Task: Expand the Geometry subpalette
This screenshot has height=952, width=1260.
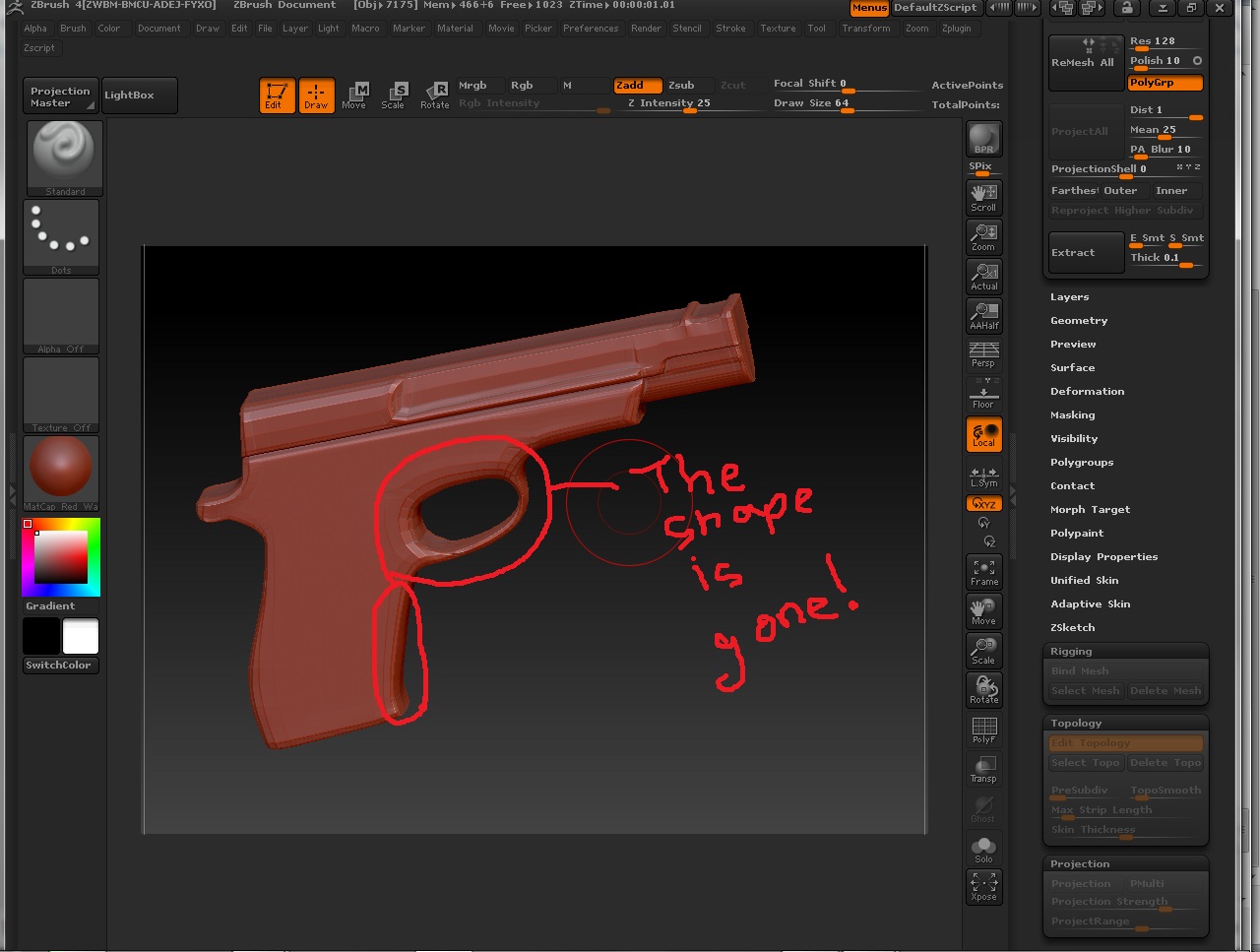Action: coord(1079,321)
